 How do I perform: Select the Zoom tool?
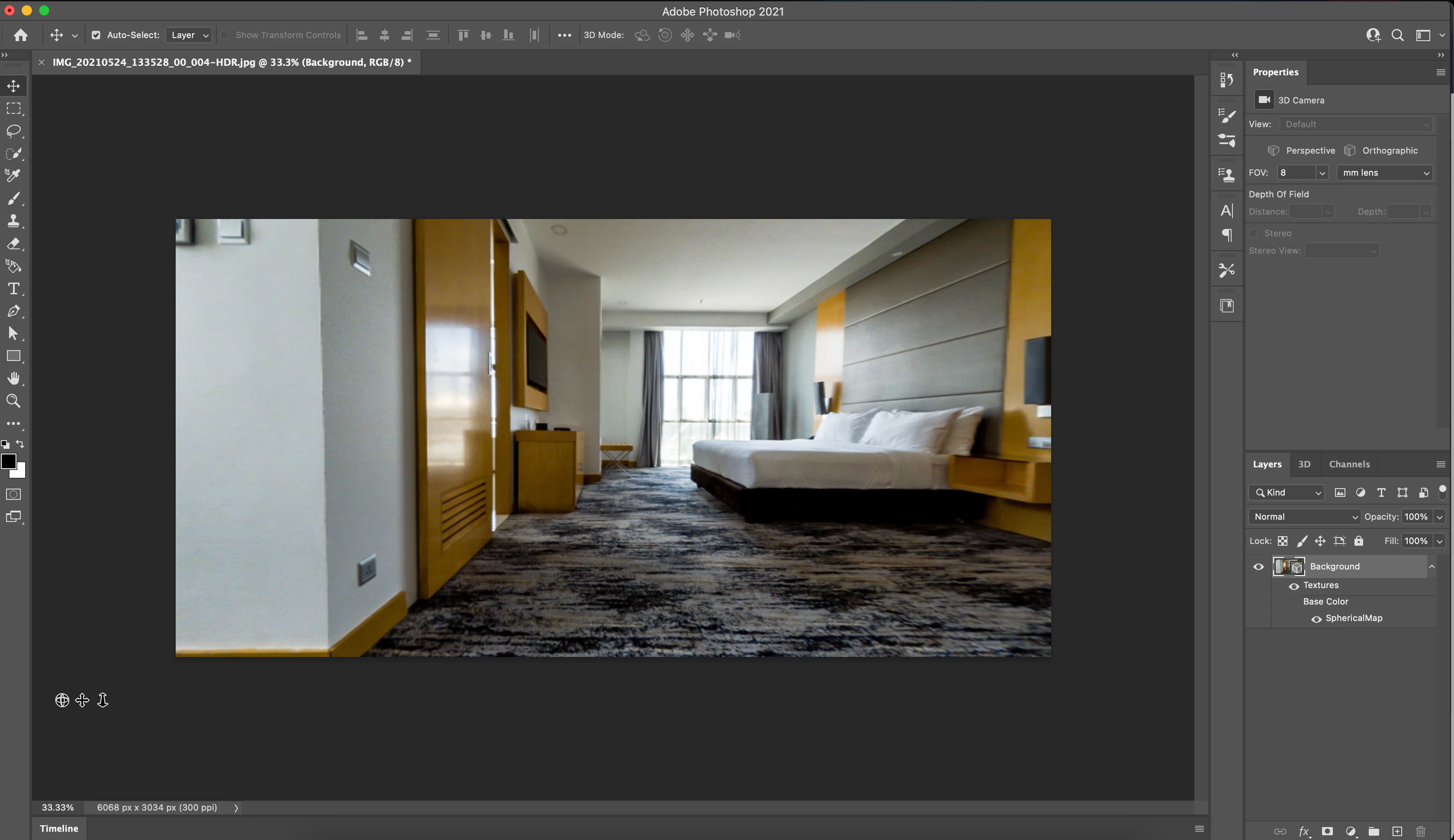coord(14,401)
